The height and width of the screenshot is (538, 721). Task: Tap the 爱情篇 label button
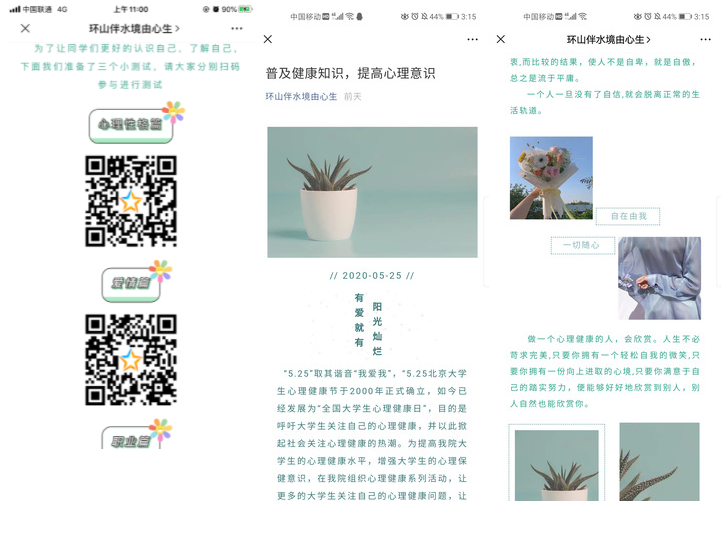(130, 284)
